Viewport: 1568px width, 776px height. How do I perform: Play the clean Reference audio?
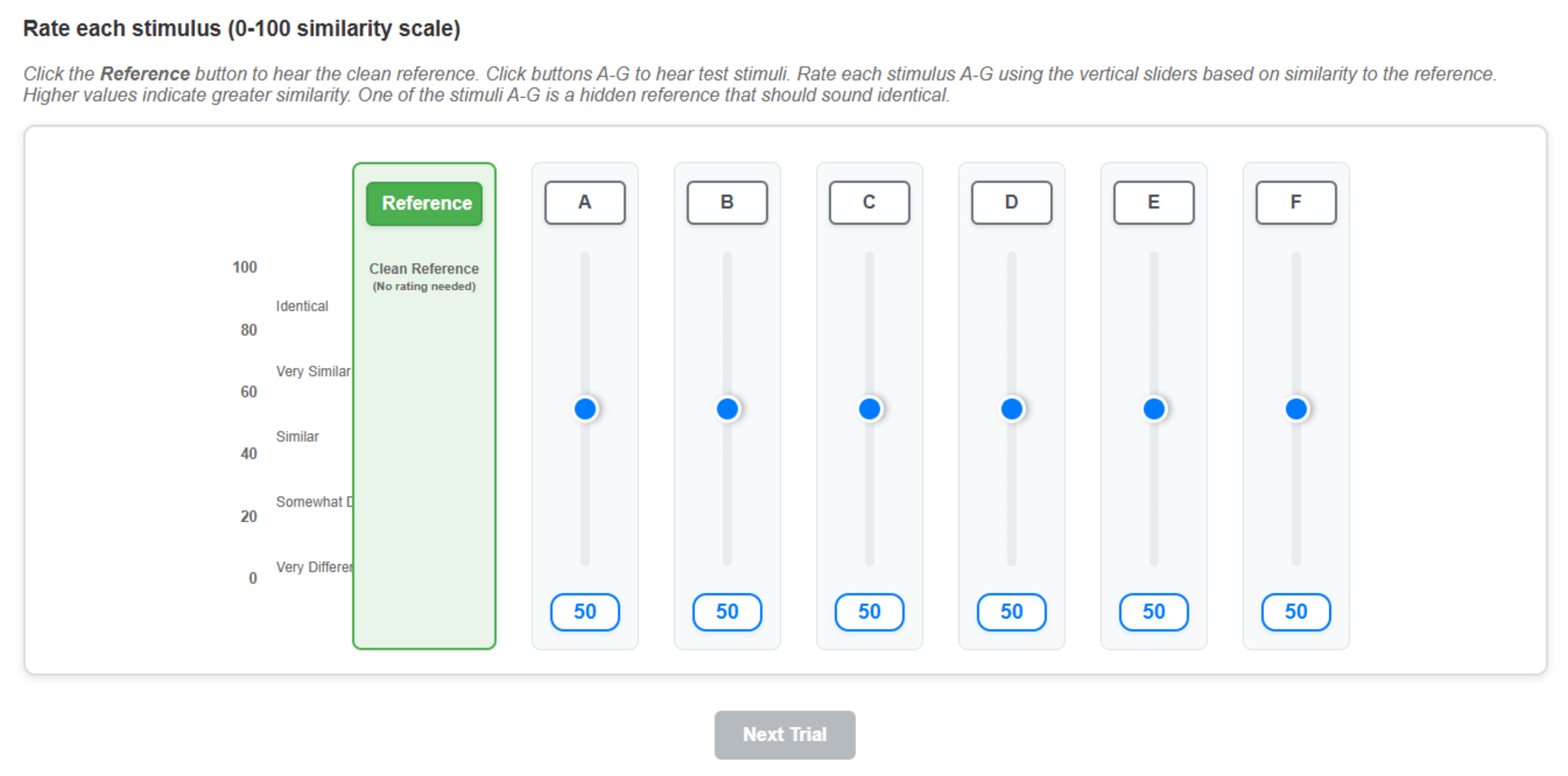pos(424,203)
